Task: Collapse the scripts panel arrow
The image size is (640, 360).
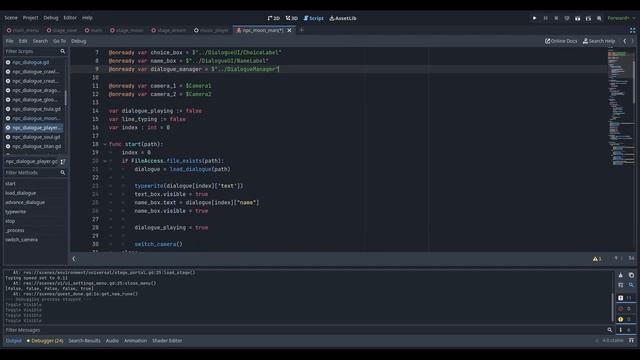Action: point(74,258)
